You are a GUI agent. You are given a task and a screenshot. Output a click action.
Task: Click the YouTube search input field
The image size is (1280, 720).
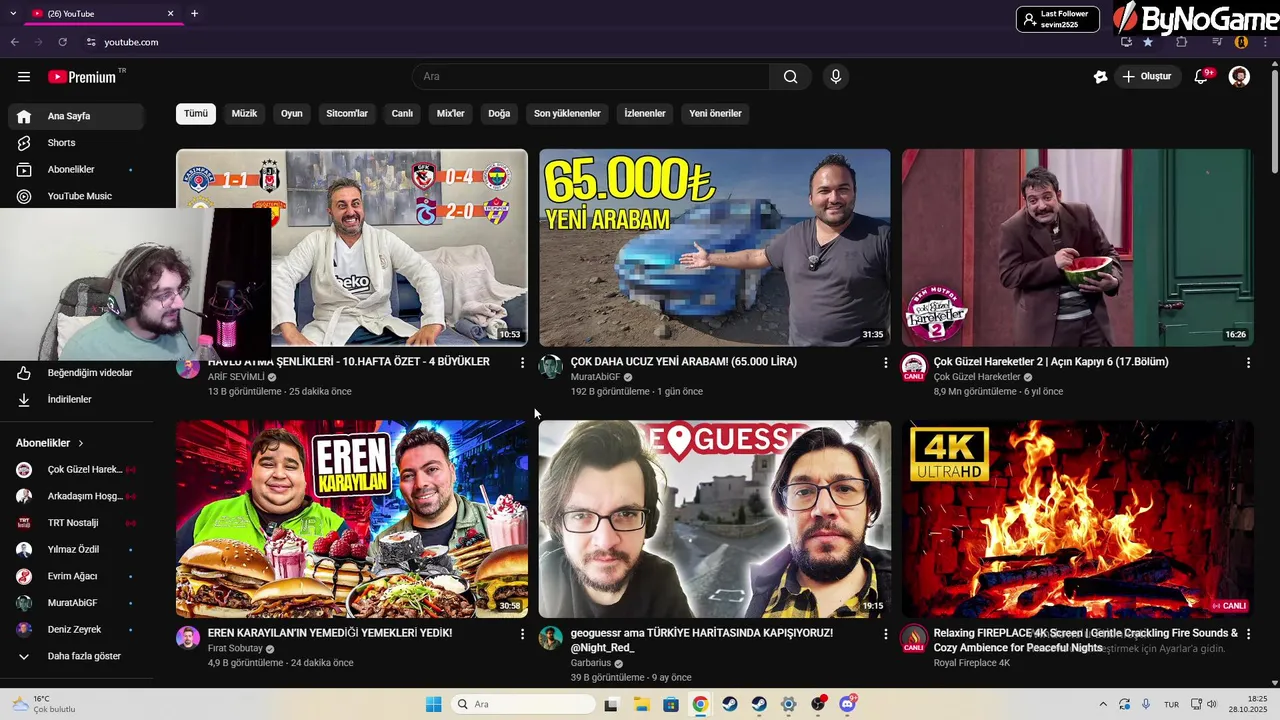tap(591, 77)
